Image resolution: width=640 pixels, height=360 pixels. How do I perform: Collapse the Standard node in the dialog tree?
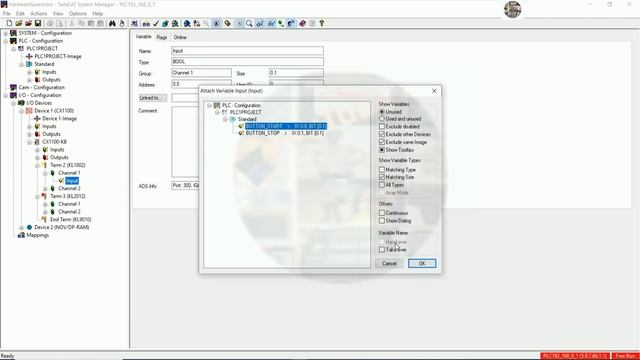(225, 119)
